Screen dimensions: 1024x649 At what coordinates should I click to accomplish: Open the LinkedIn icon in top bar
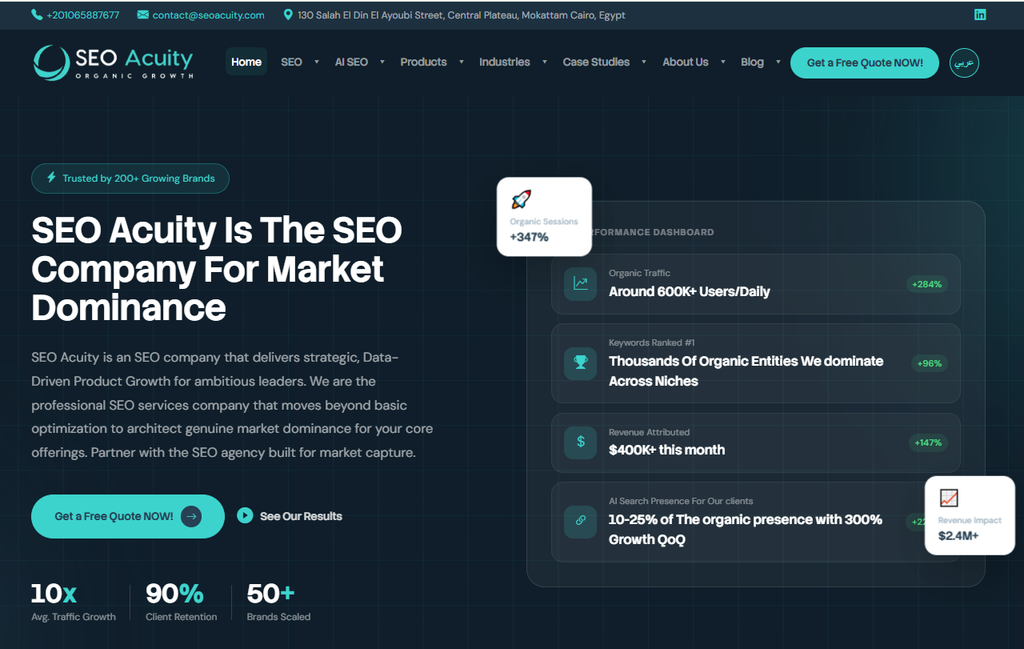(x=980, y=14)
